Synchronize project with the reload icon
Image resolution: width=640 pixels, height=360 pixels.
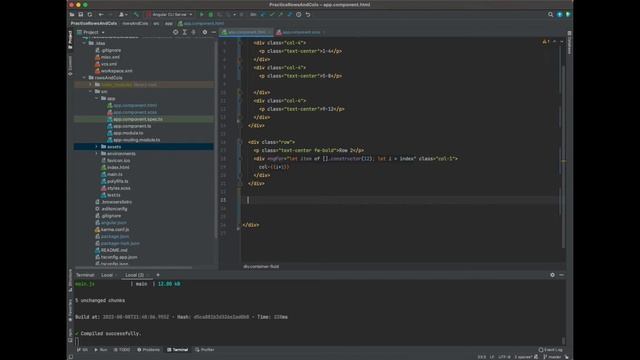(90, 15)
